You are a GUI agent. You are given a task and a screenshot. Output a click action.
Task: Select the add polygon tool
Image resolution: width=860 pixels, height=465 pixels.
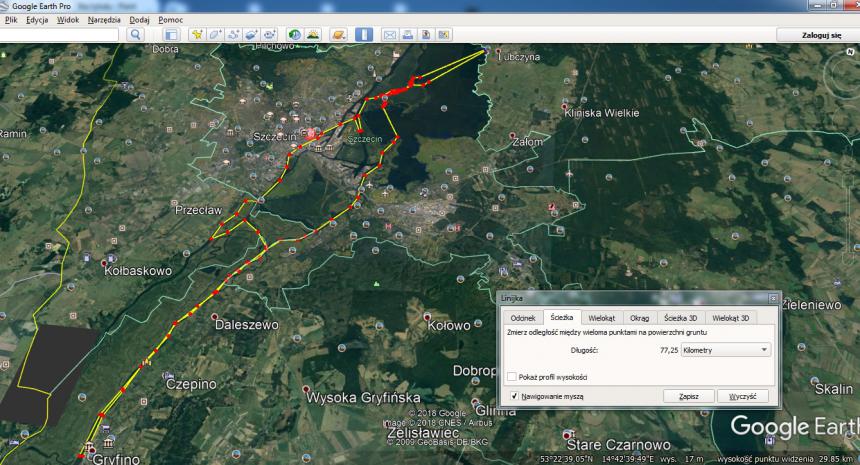click(x=215, y=35)
